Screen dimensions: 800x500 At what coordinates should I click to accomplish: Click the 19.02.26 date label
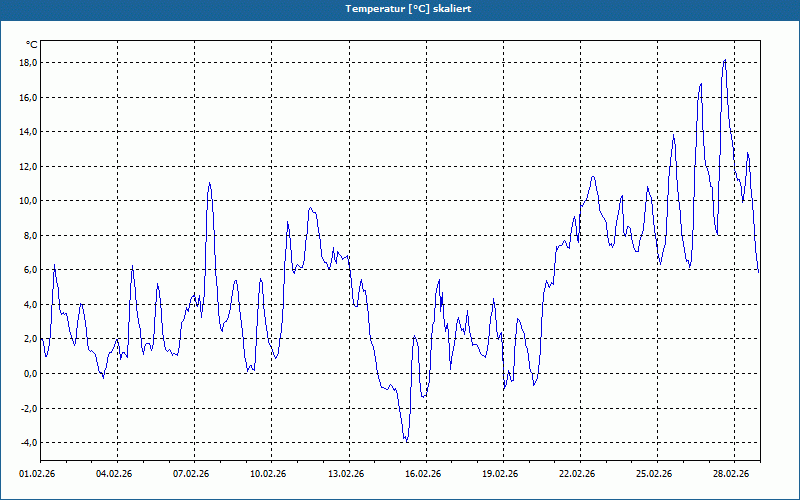[x=500, y=474]
